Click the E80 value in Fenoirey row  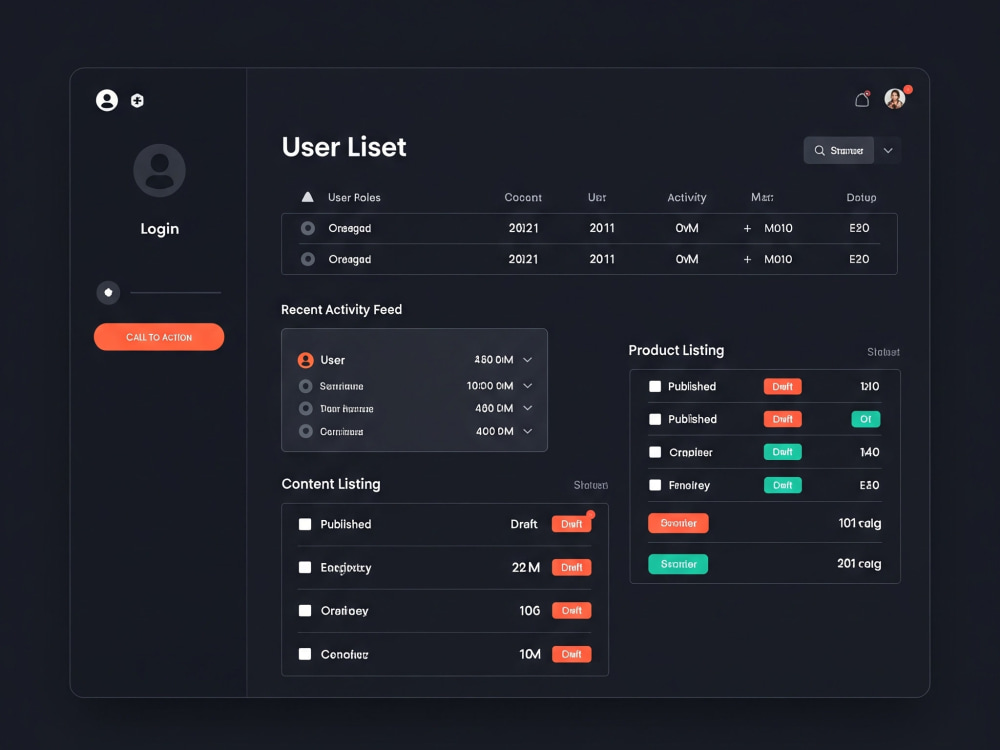(869, 485)
